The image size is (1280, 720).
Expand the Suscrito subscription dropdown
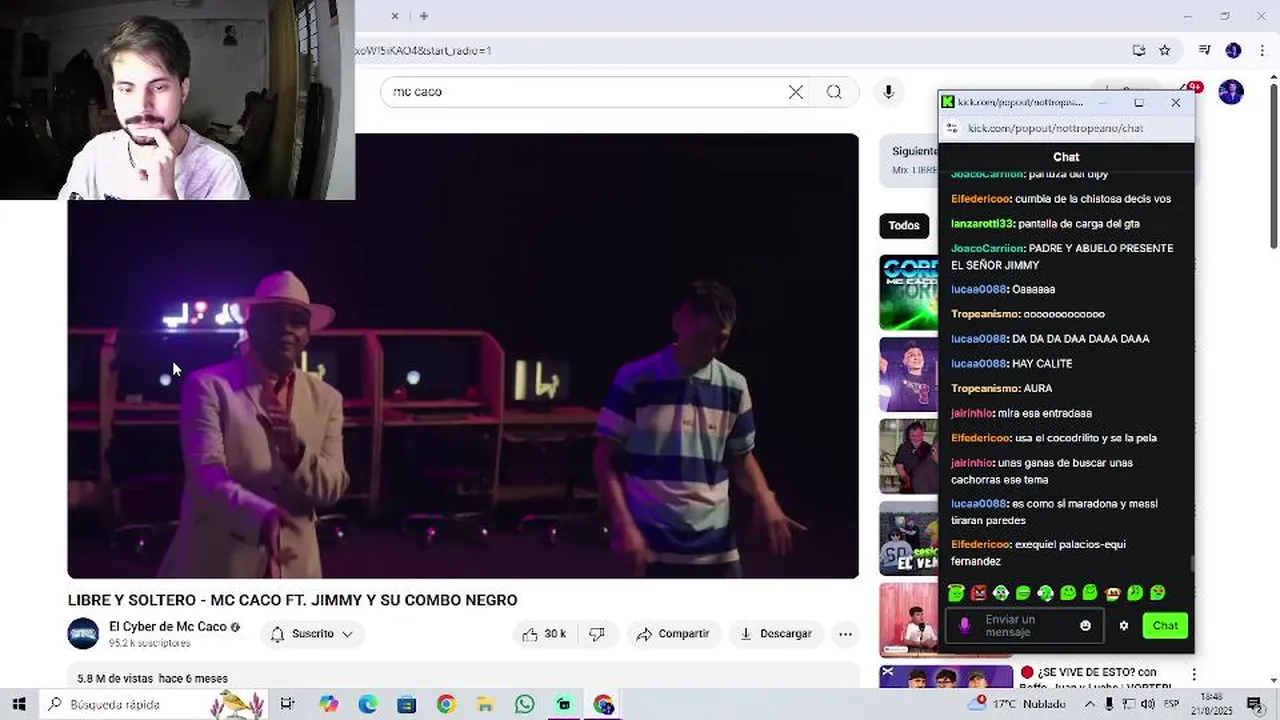pos(312,634)
